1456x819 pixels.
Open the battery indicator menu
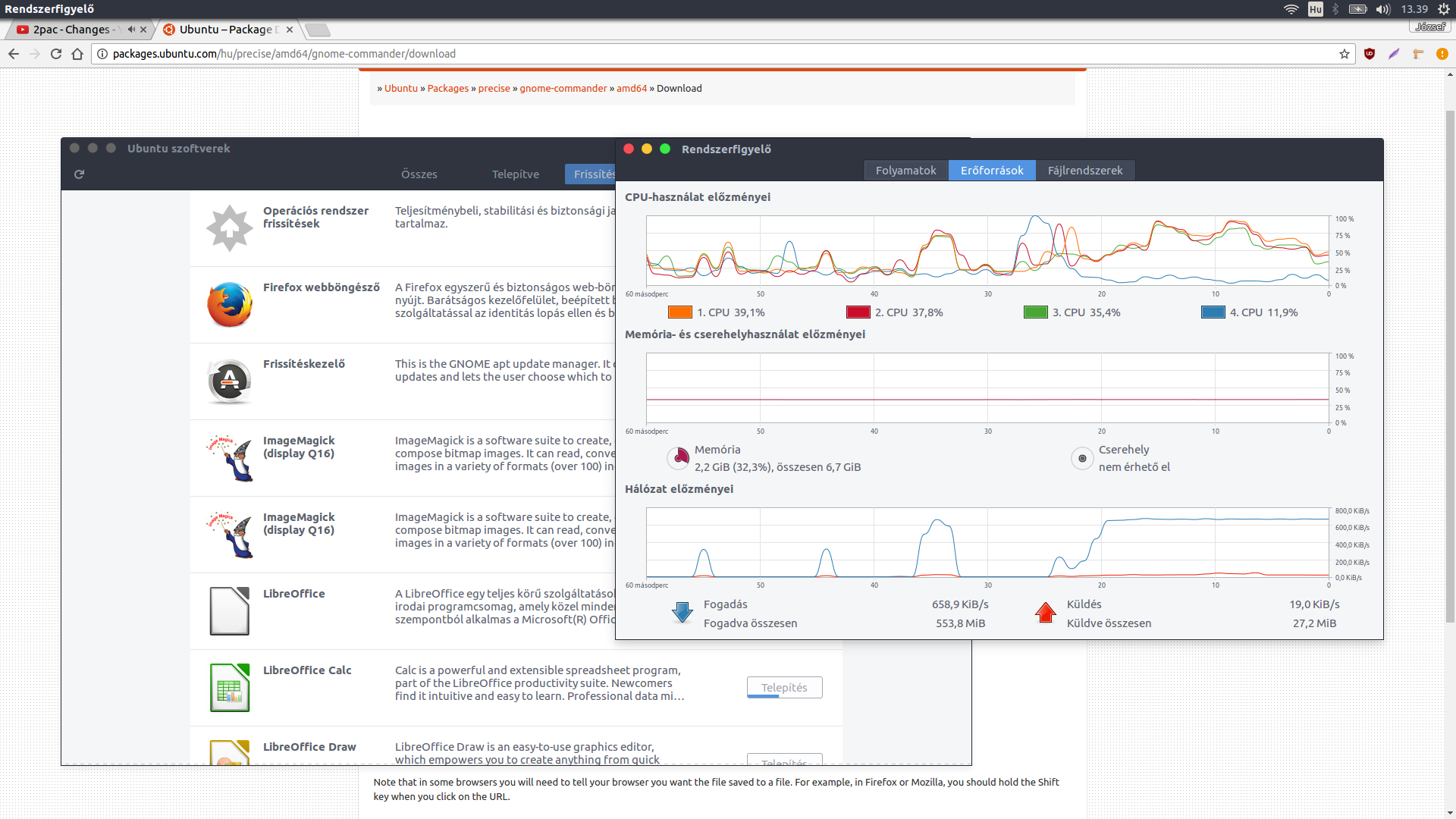coord(1358,9)
